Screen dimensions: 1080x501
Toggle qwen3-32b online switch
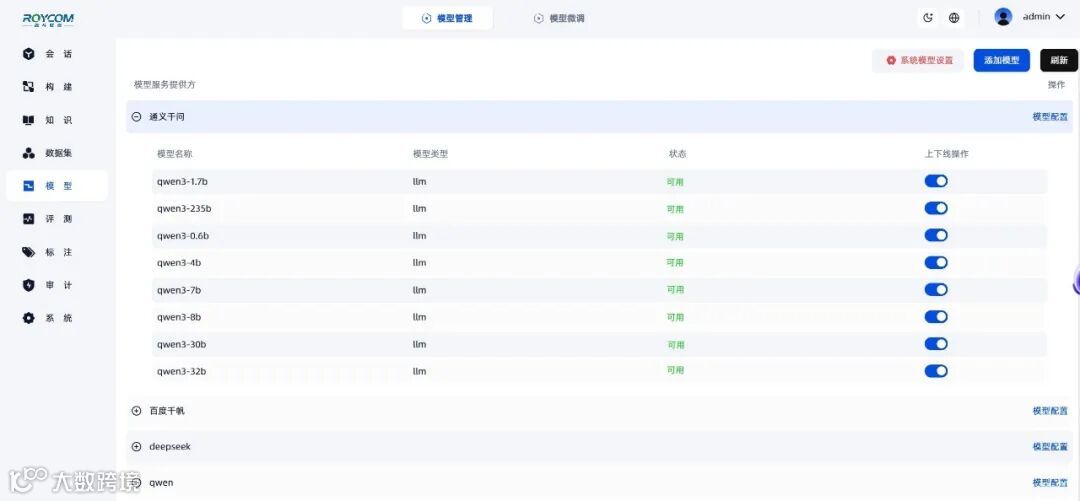[936, 371]
